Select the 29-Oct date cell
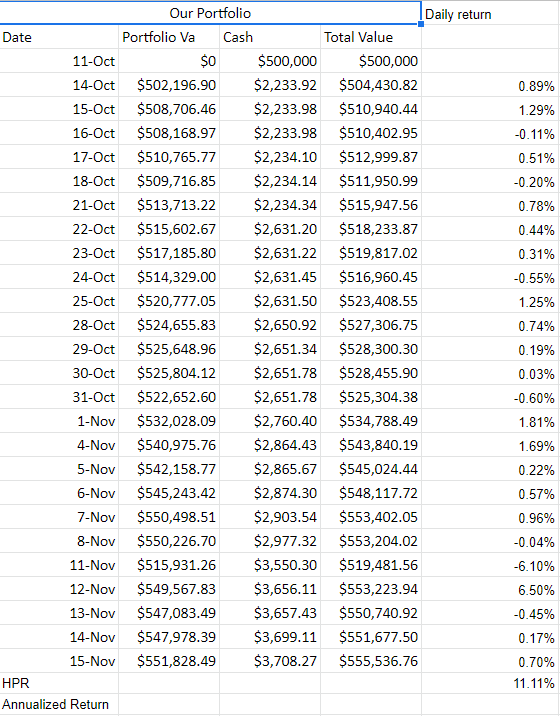 click(x=59, y=349)
